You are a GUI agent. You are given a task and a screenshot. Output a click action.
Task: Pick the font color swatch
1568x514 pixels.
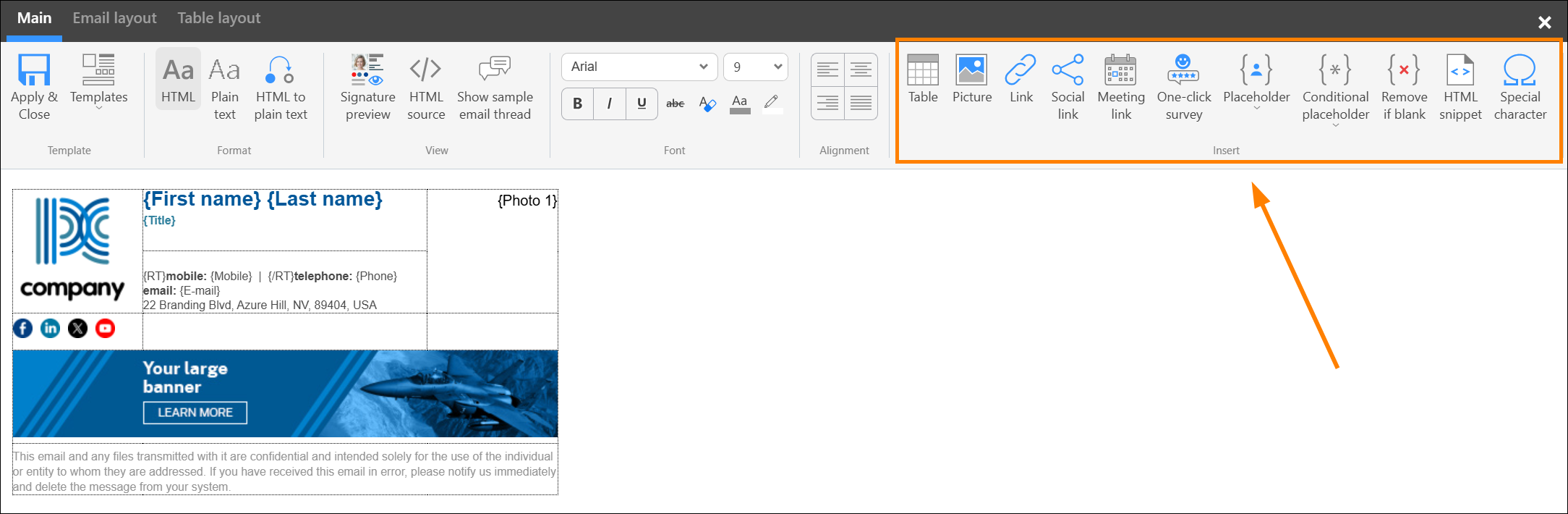tap(740, 104)
